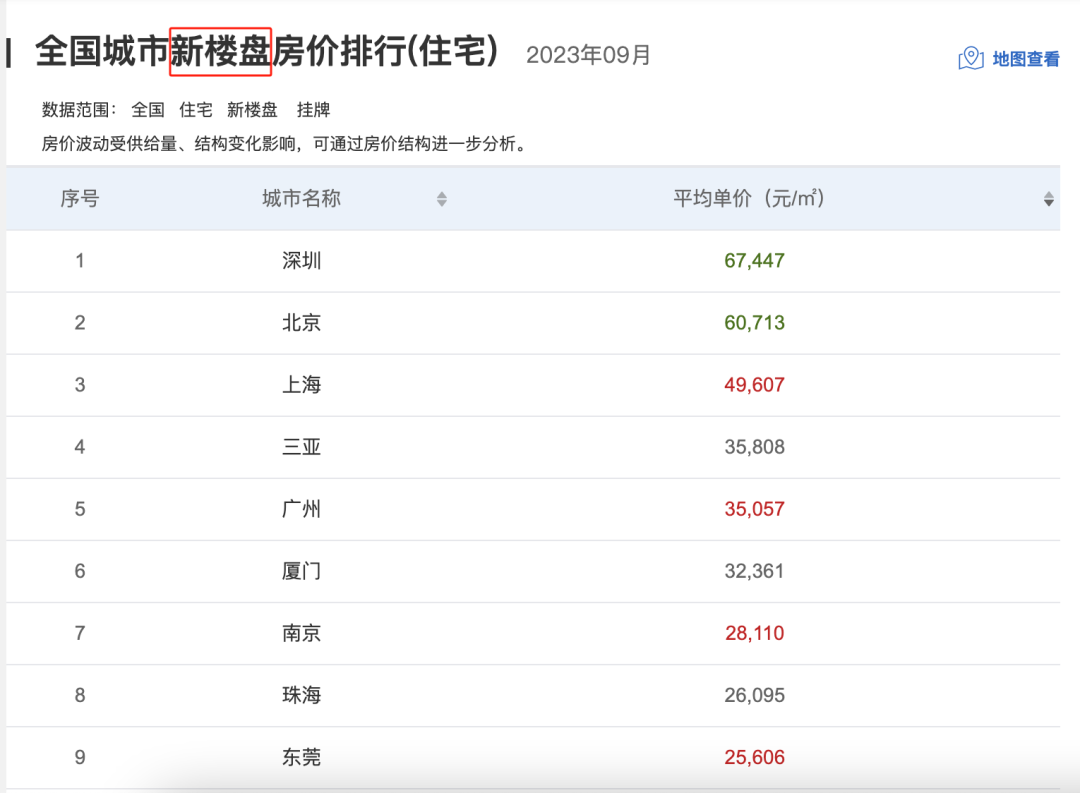Toggle price sorting on the average price column
Image resolution: width=1080 pixels, height=793 pixels.
(x=1048, y=199)
